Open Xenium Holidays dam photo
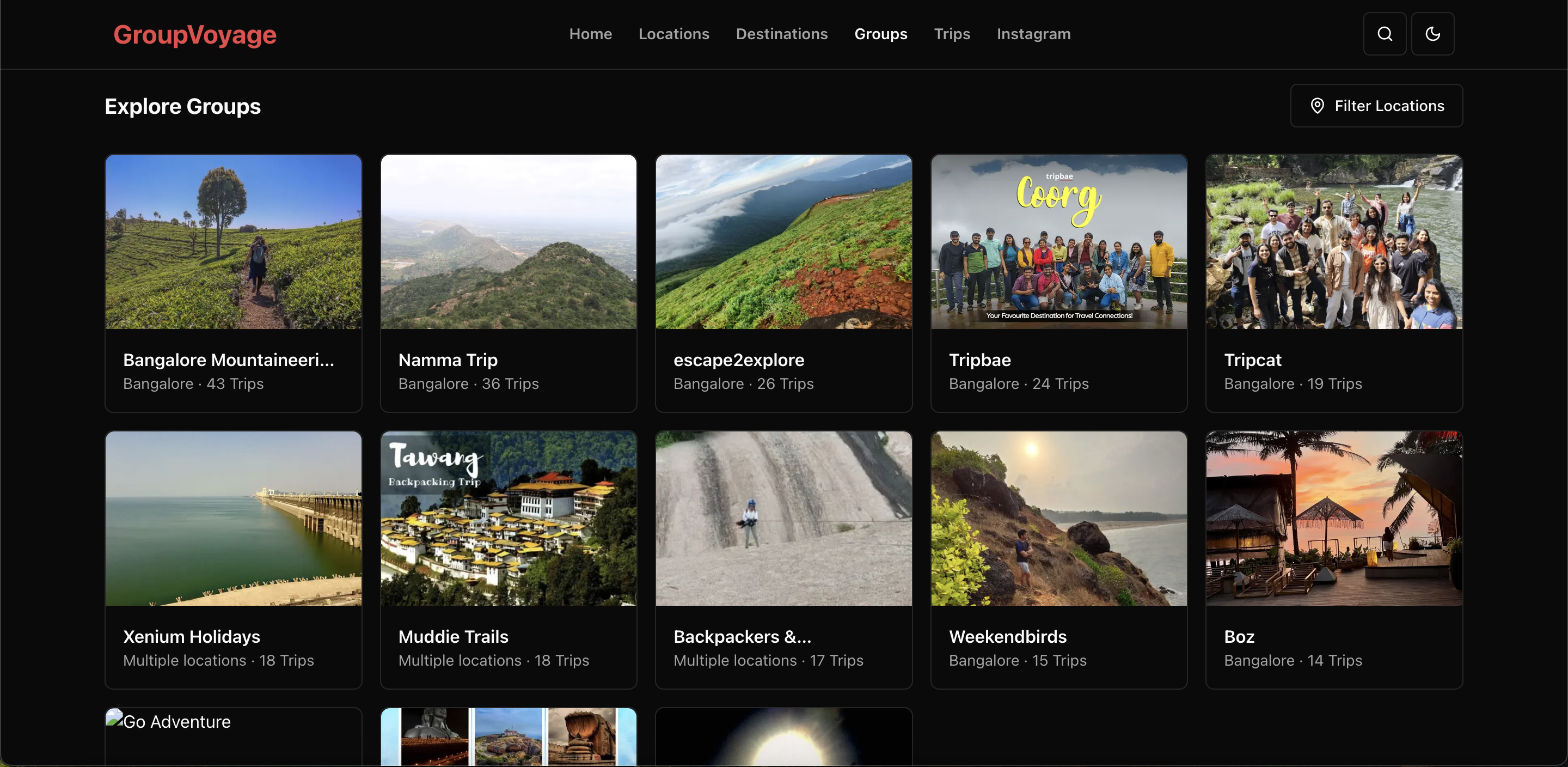1568x767 pixels. coord(233,519)
